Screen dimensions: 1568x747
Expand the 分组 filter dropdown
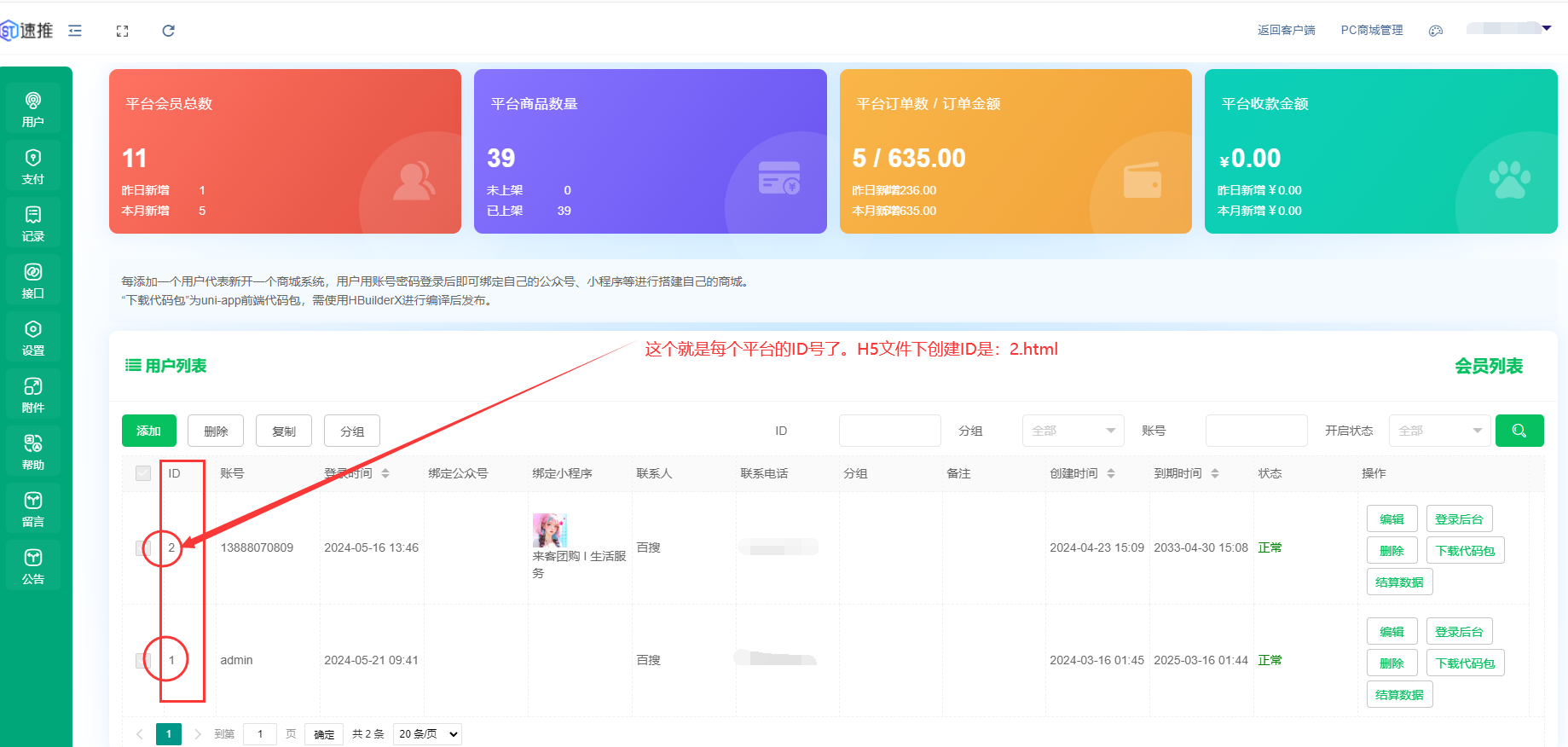1073,431
